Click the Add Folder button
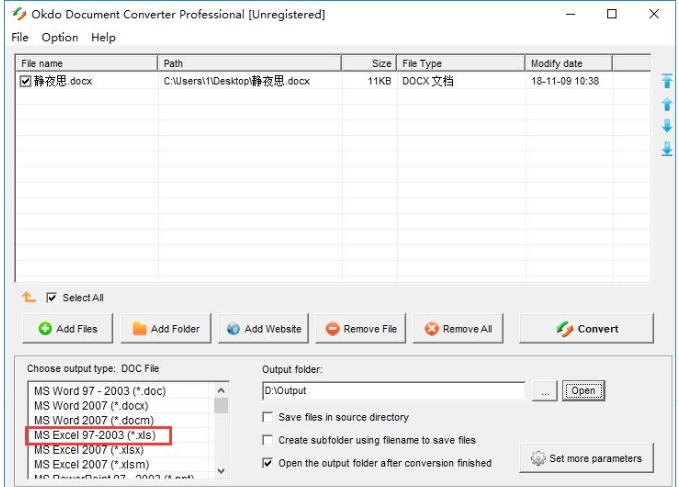The image size is (679, 487). [166, 329]
